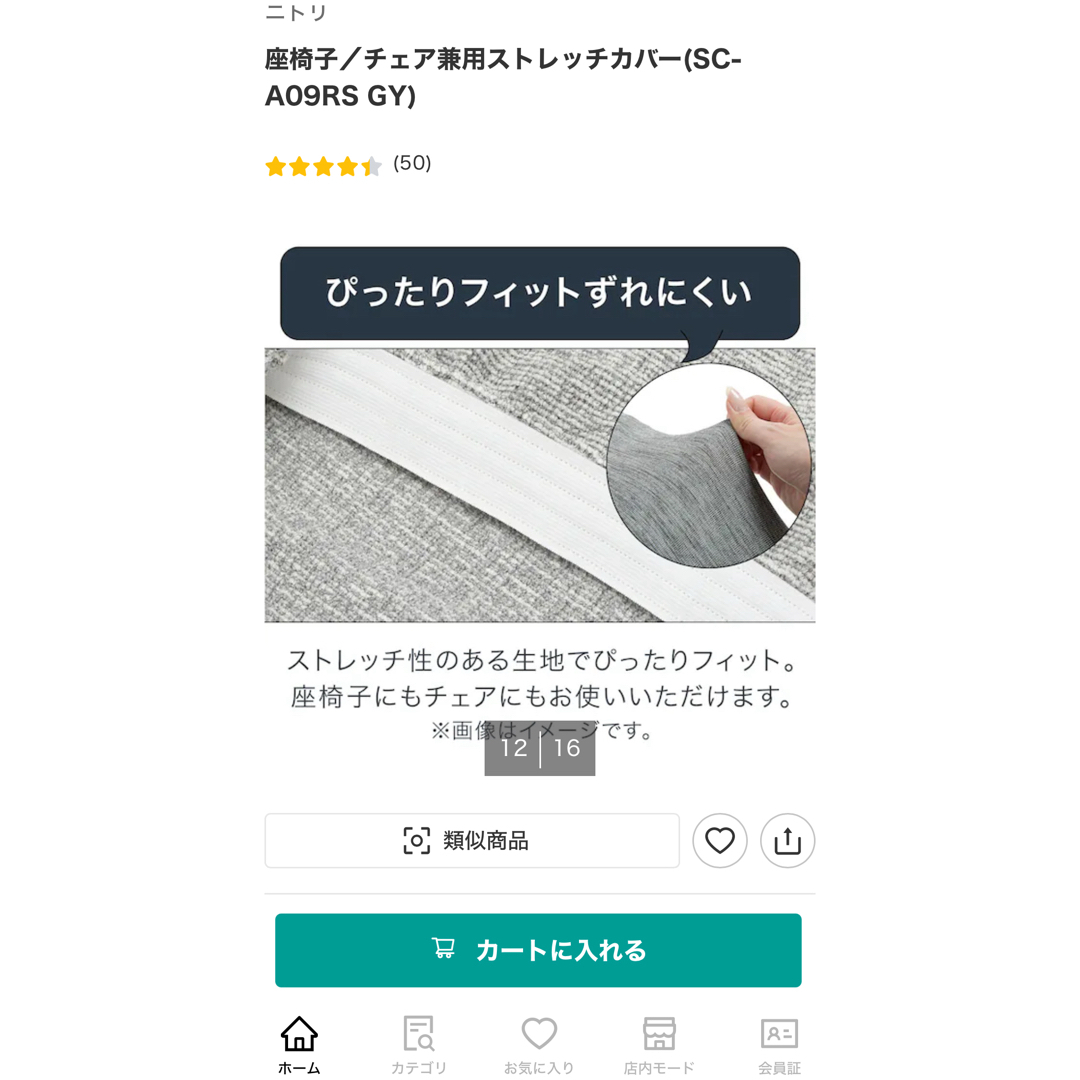Open the ニトリ brand link
Image resolution: width=1080 pixels, height=1080 pixels.
click(x=296, y=12)
